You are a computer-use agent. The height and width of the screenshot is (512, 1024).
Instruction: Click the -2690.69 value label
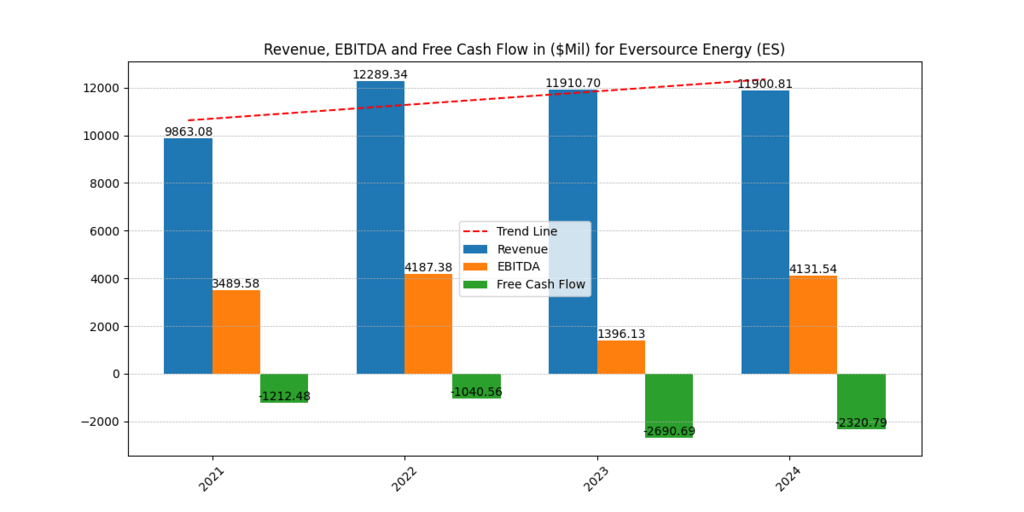point(669,431)
